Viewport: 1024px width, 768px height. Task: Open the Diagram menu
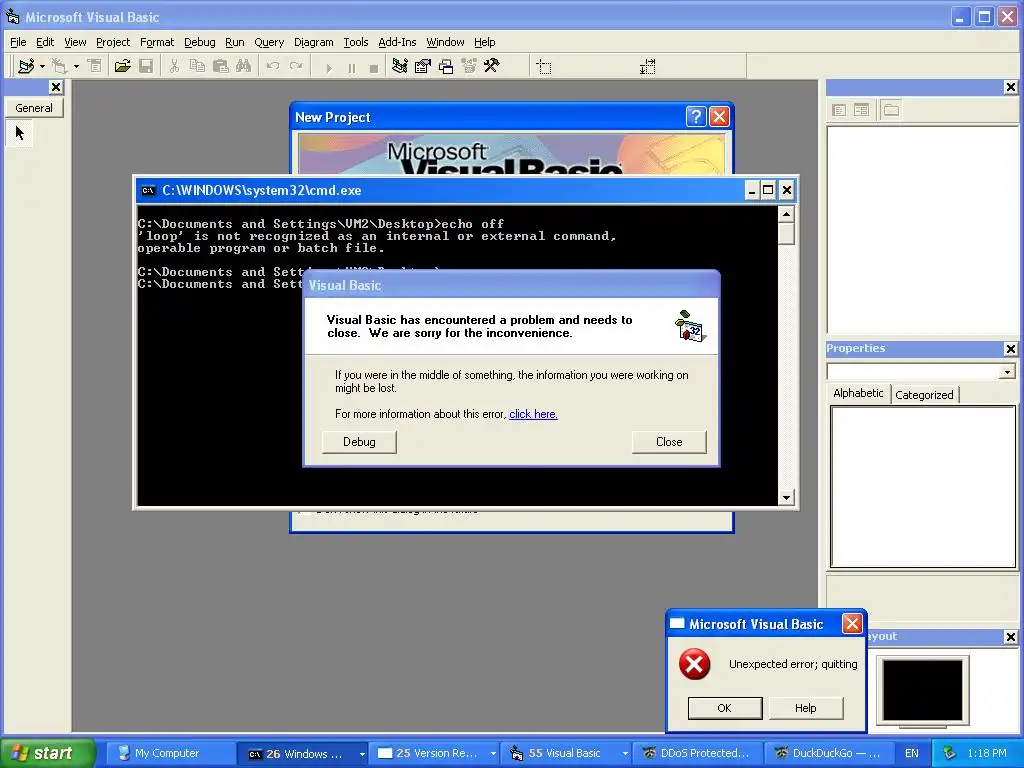pos(313,42)
